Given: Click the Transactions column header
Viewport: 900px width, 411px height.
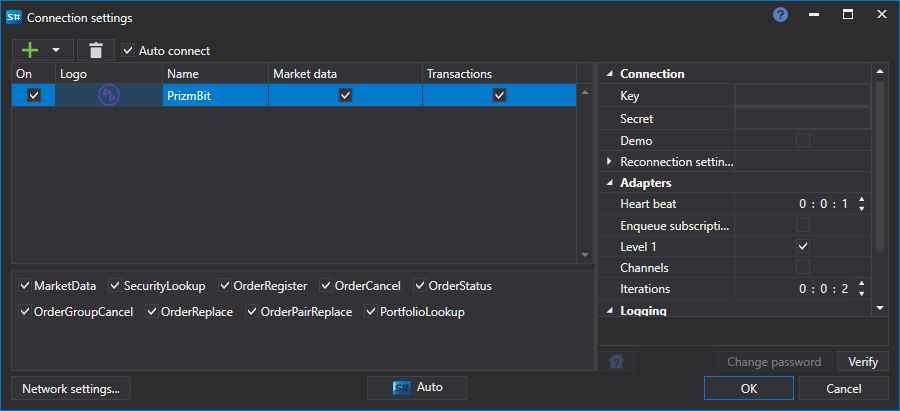Looking at the screenshot, I should [499, 74].
